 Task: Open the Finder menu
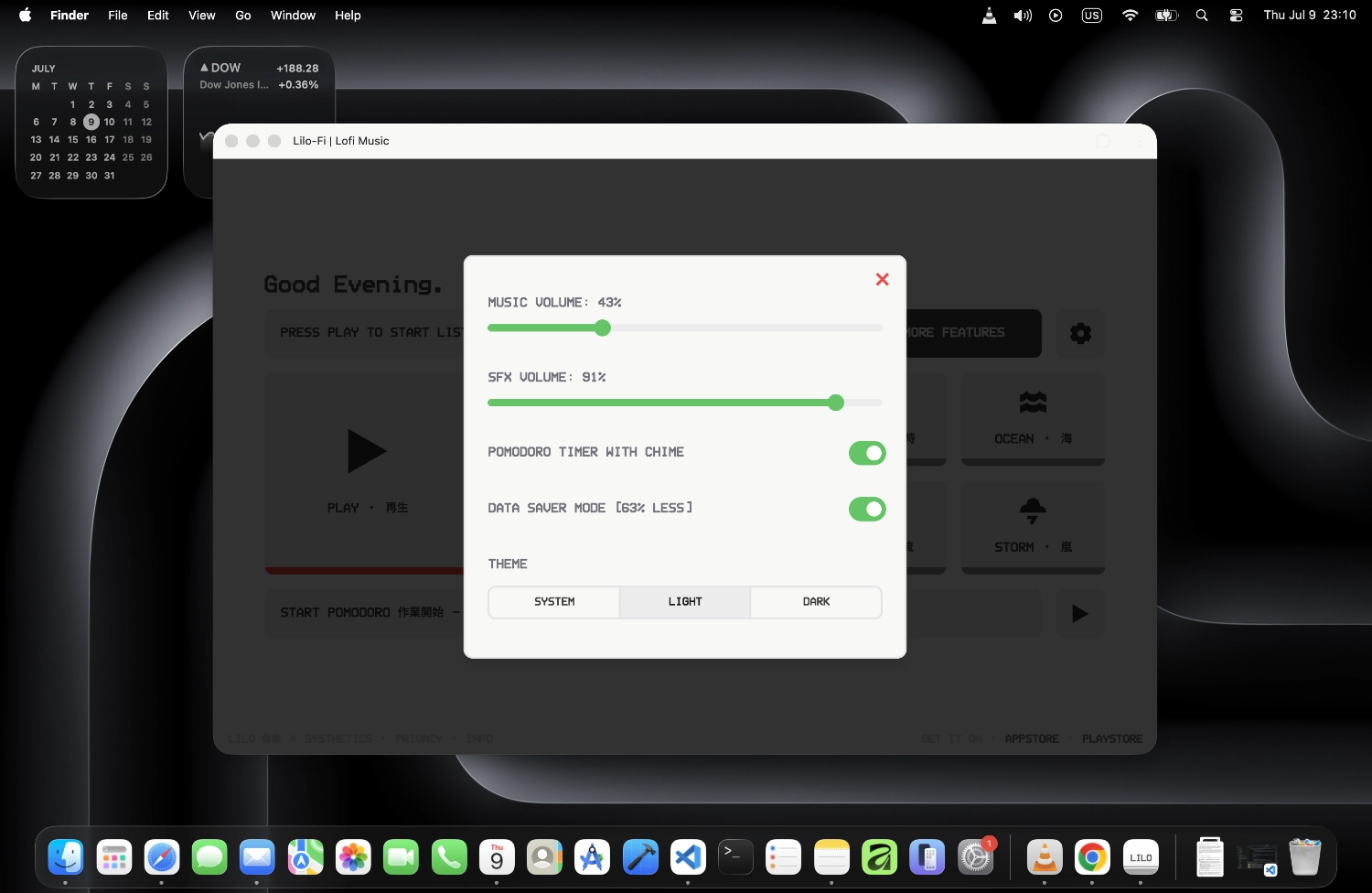click(x=70, y=15)
